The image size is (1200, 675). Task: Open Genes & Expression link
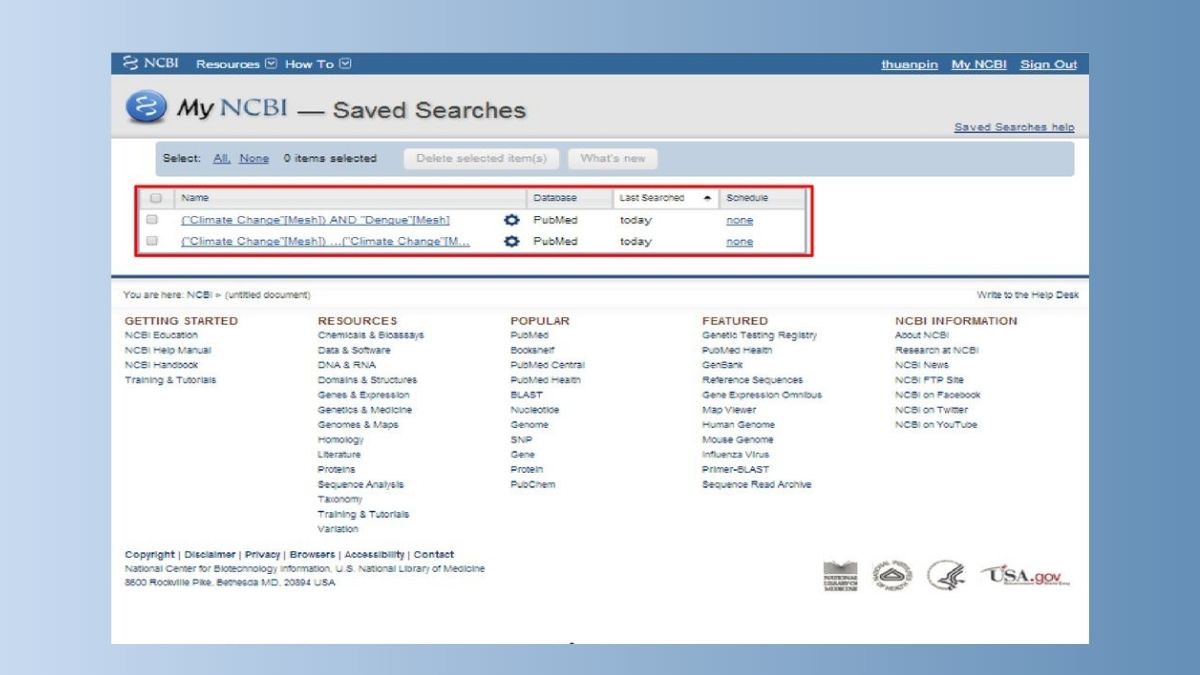(363, 395)
